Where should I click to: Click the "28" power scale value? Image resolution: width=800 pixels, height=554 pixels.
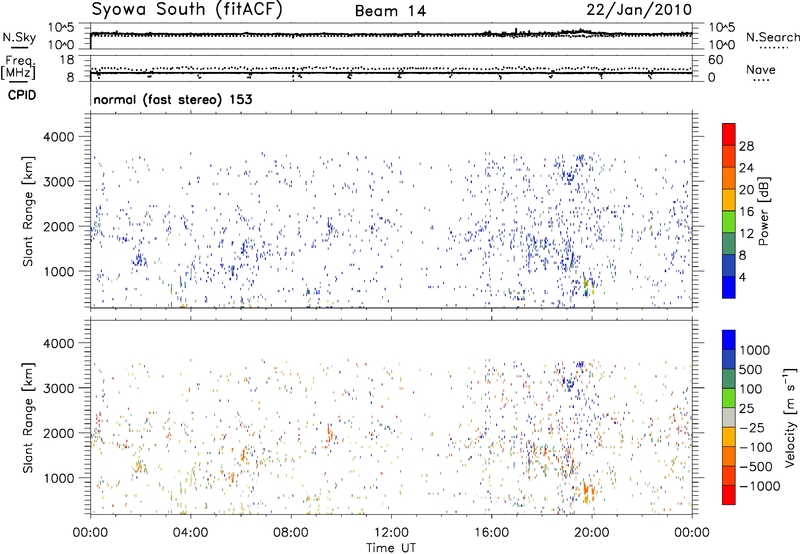(x=746, y=146)
